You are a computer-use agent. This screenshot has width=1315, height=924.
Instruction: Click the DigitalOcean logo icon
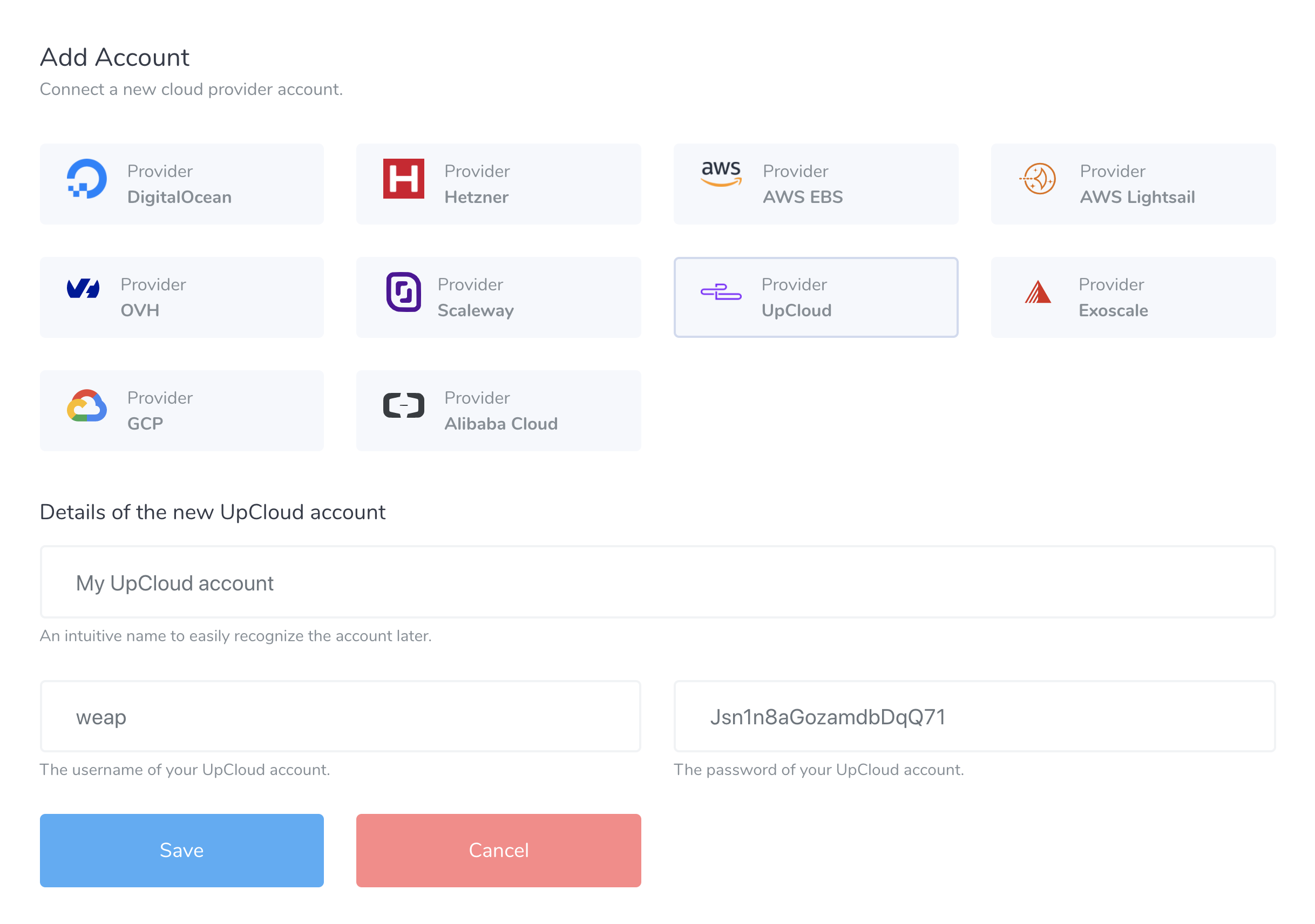(x=86, y=179)
